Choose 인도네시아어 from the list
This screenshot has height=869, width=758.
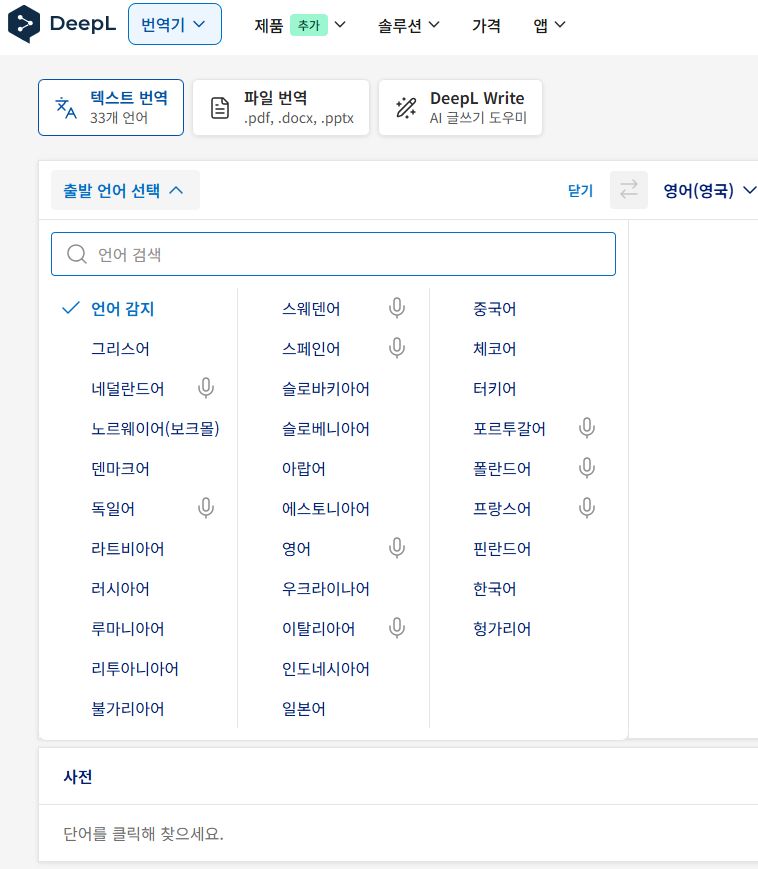point(326,668)
